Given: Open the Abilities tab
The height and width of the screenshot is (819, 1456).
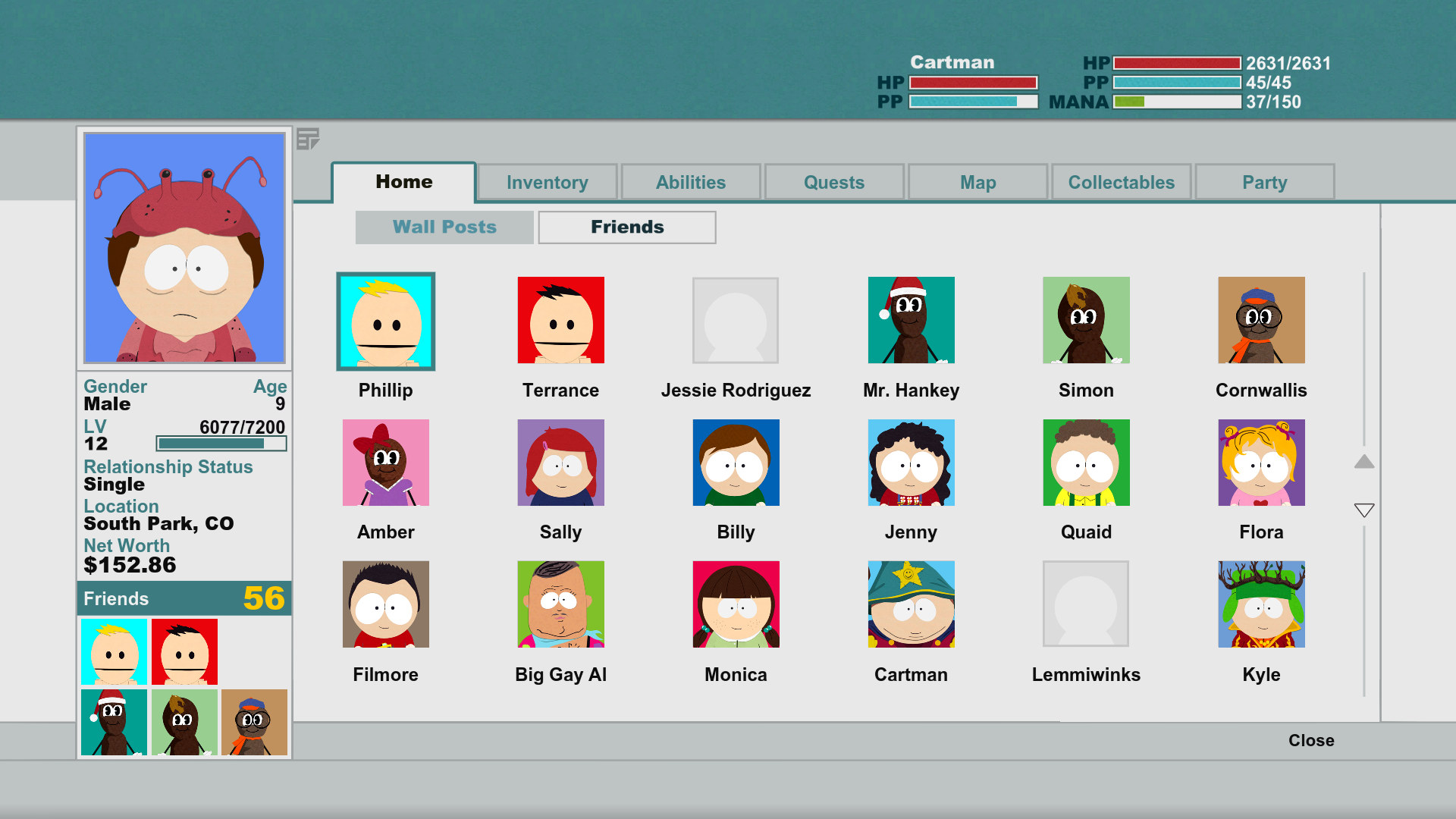Looking at the screenshot, I should tap(691, 183).
